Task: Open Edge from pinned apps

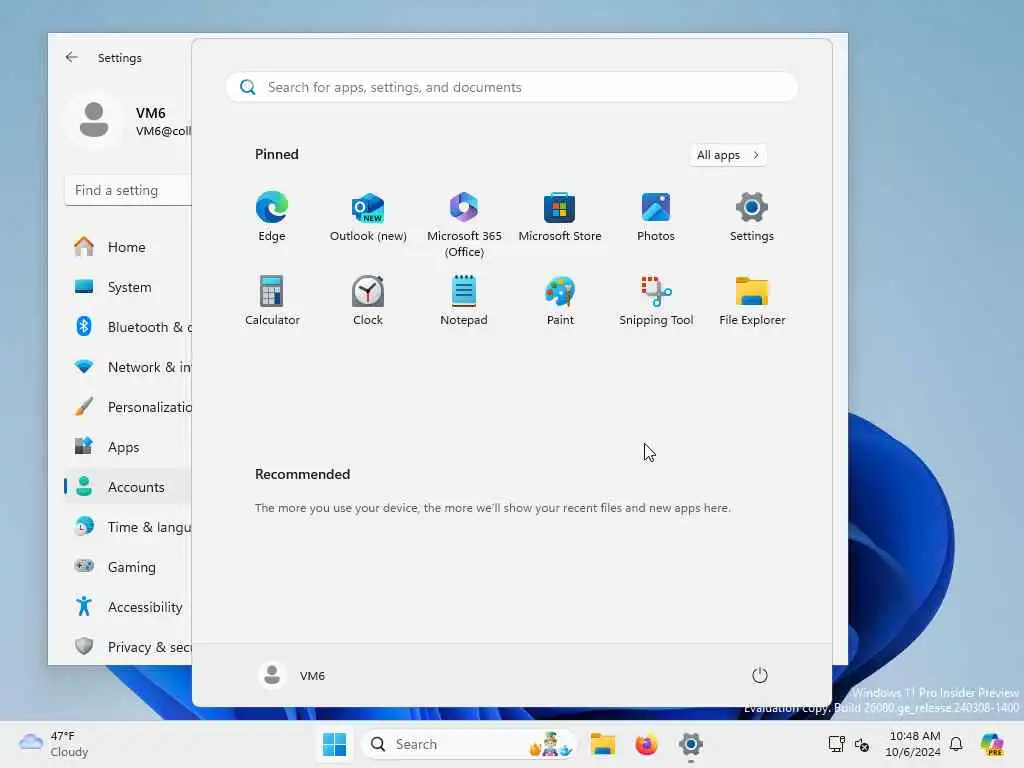Action: tap(272, 217)
